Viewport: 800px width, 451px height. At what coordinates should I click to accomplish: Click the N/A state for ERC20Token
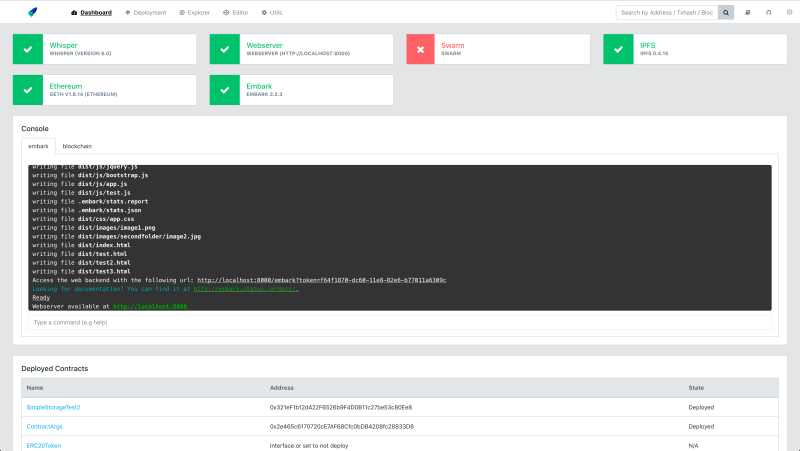[693, 445]
